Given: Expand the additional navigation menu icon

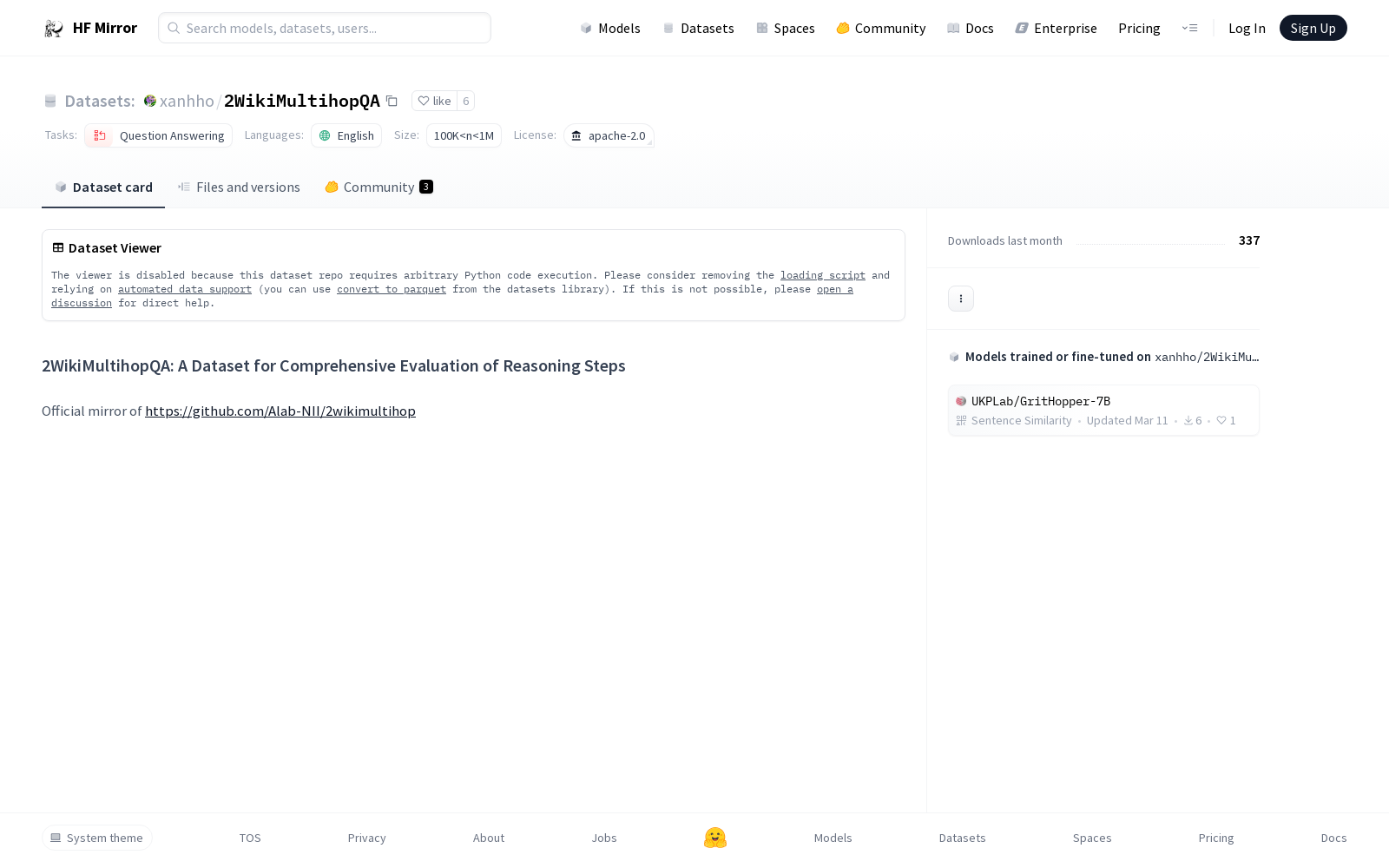Looking at the screenshot, I should (1189, 28).
